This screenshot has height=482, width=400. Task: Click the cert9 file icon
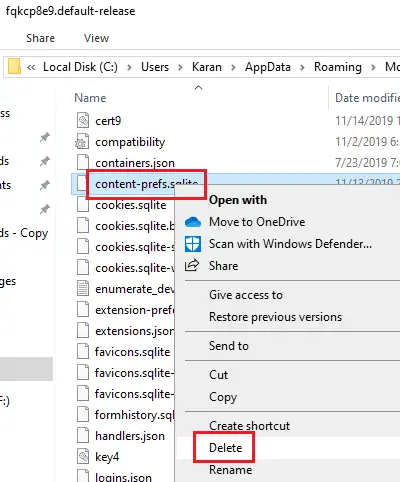[83, 120]
